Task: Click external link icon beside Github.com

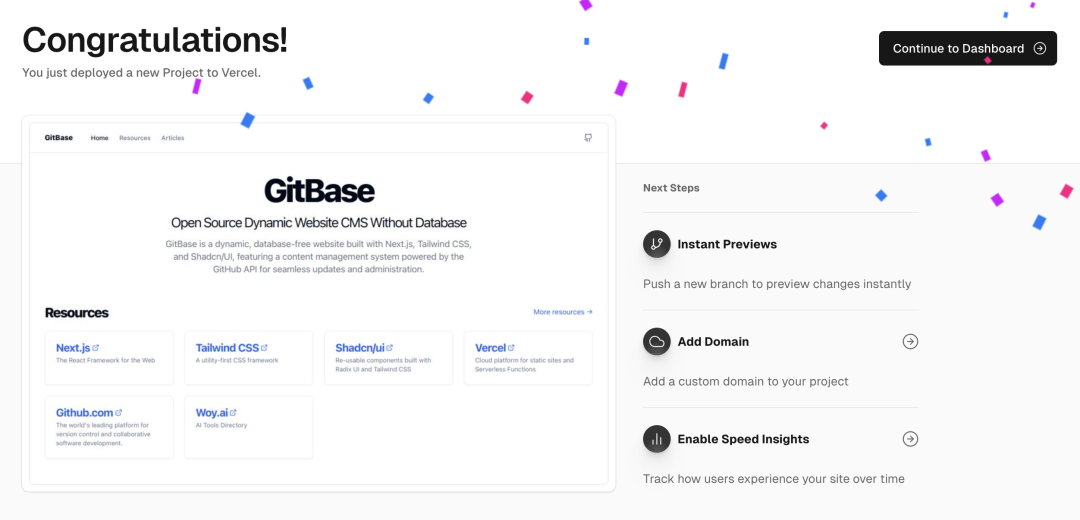Action: pos(118,413)
